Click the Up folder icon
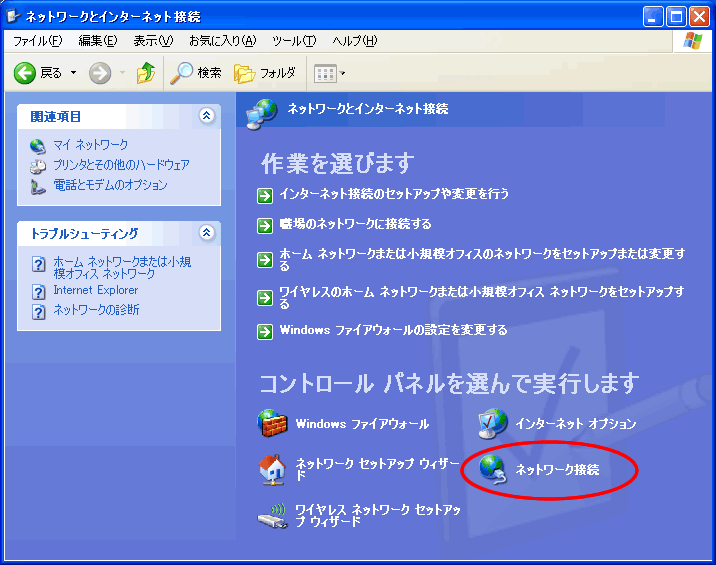Image resolution: width=716 pixels, height=565 pixels. pos(146,73)
